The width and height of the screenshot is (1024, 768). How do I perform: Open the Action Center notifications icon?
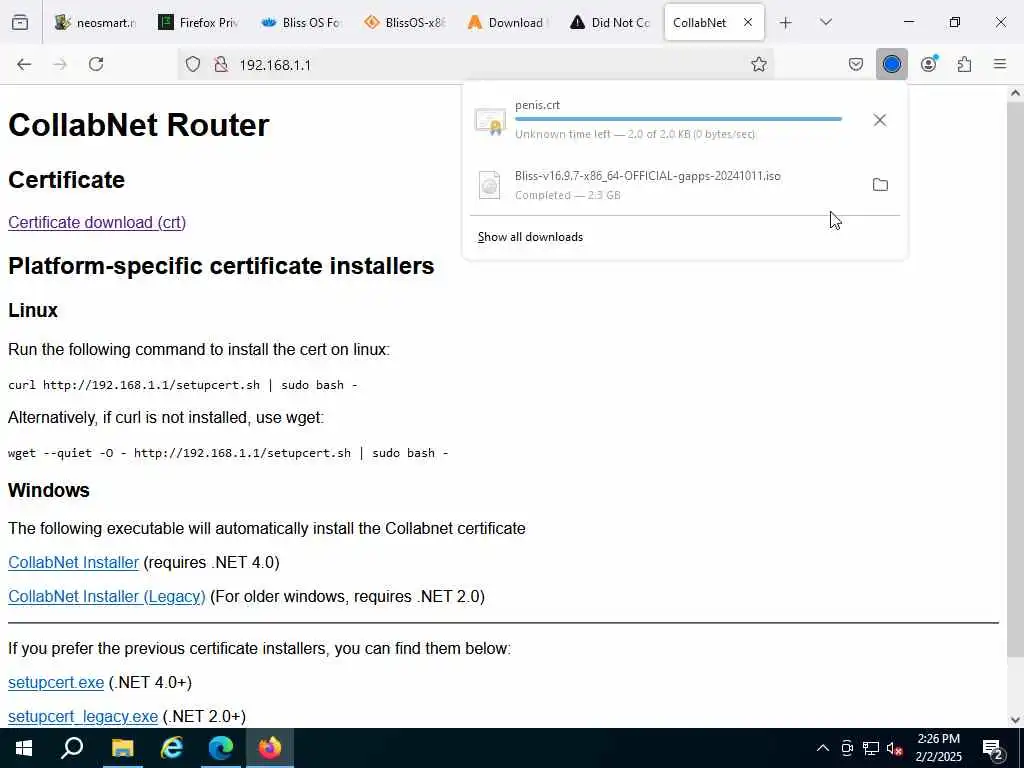(x=993, y=748)
